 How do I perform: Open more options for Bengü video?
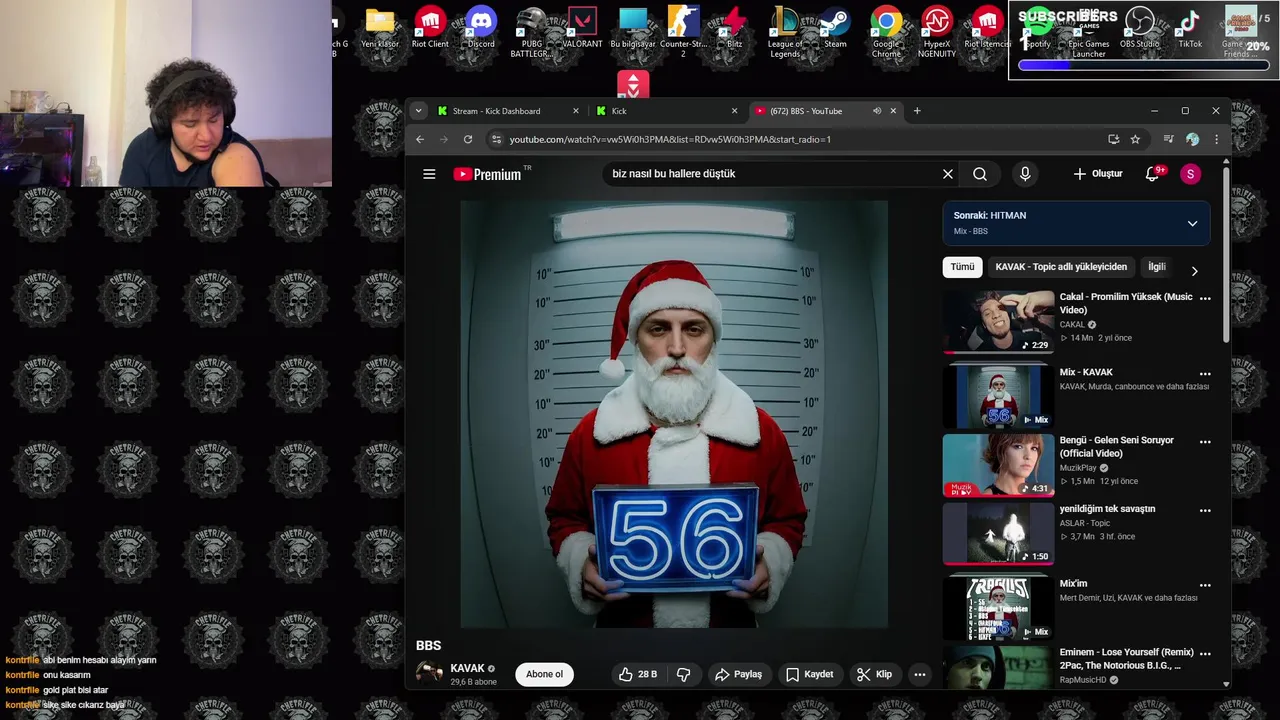click(1205, 442)
